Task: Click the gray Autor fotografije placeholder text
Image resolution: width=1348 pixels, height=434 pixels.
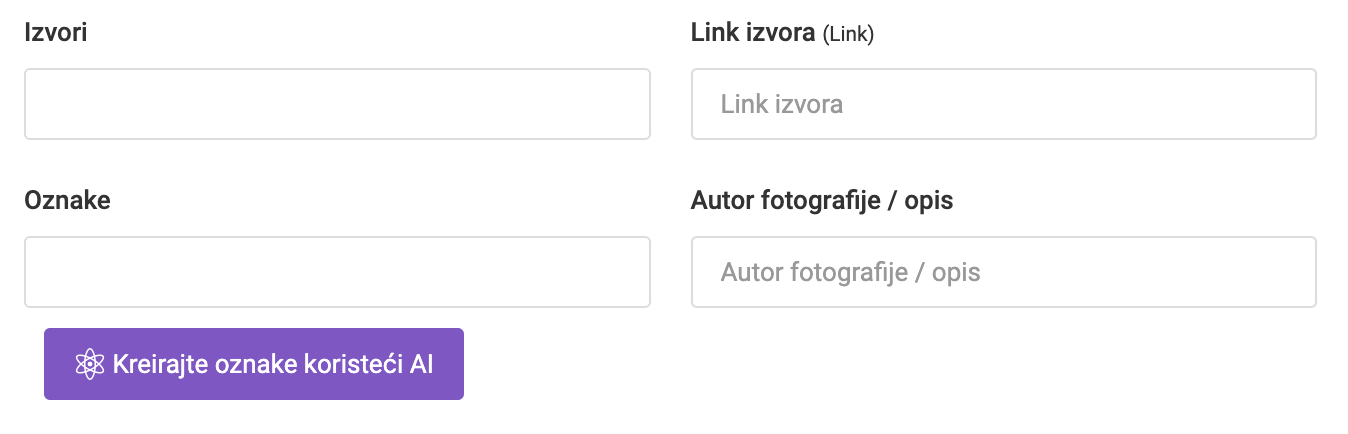Action: click(x=850, y=272)
